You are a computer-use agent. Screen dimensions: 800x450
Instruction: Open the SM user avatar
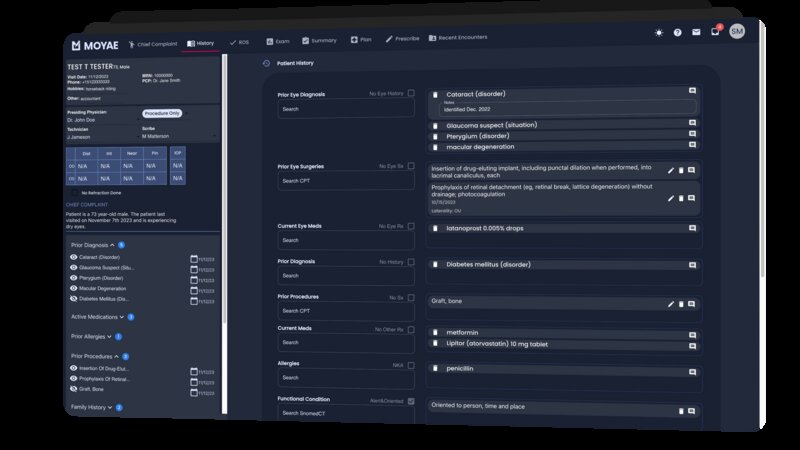pyautogui.click(x=737, y=32)
